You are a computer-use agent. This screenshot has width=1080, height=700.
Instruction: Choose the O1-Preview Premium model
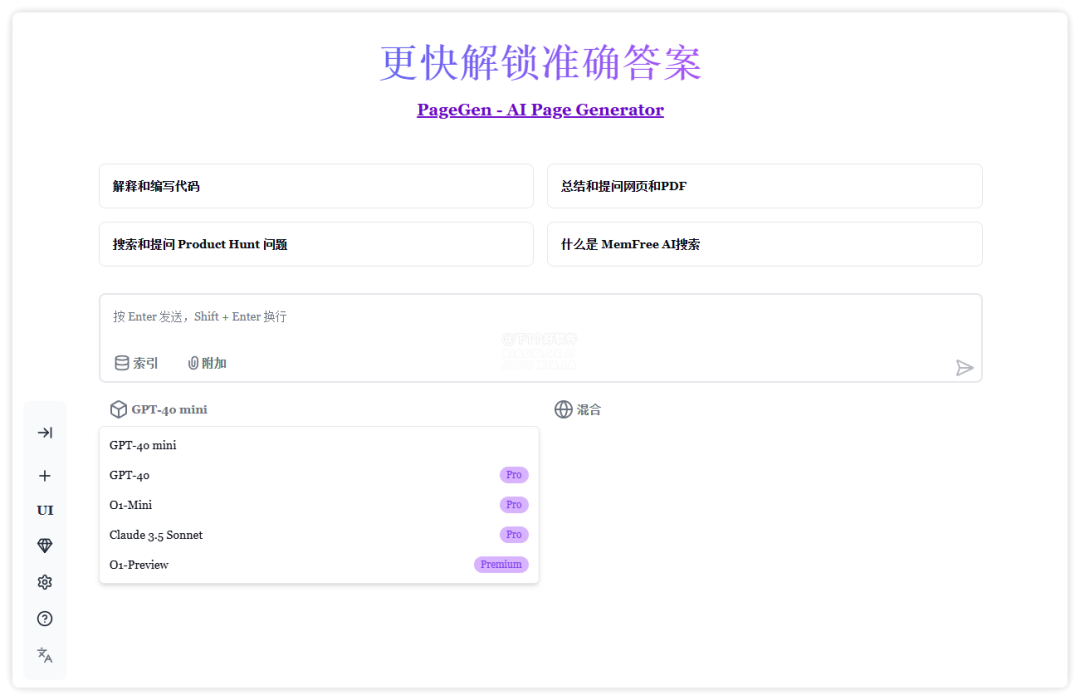point(139,565)
